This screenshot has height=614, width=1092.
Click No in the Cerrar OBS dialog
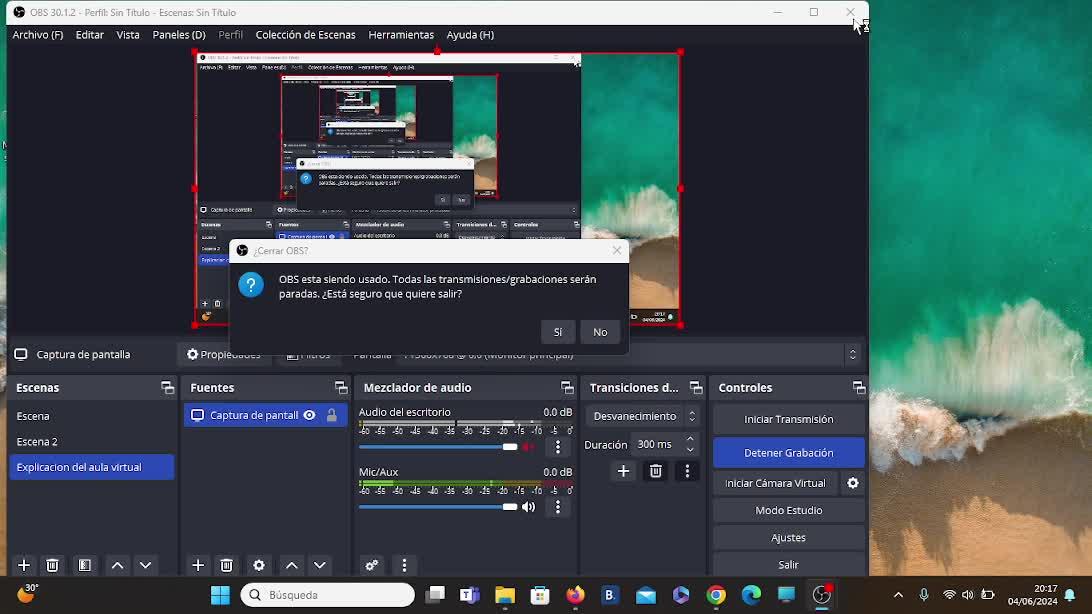pyautogui.click(x=600, y=332)
